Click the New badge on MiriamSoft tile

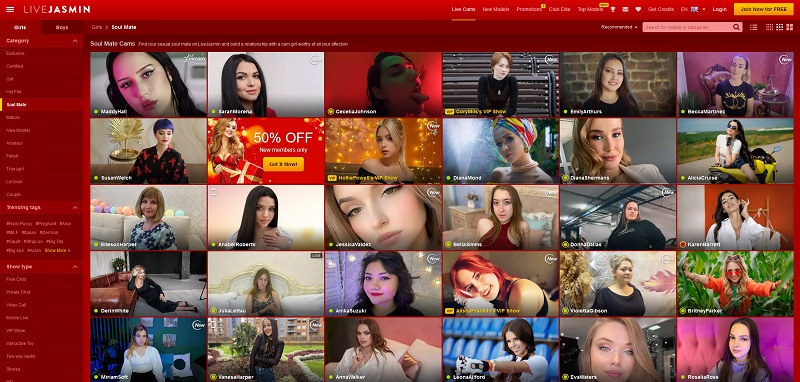[198, 325]
